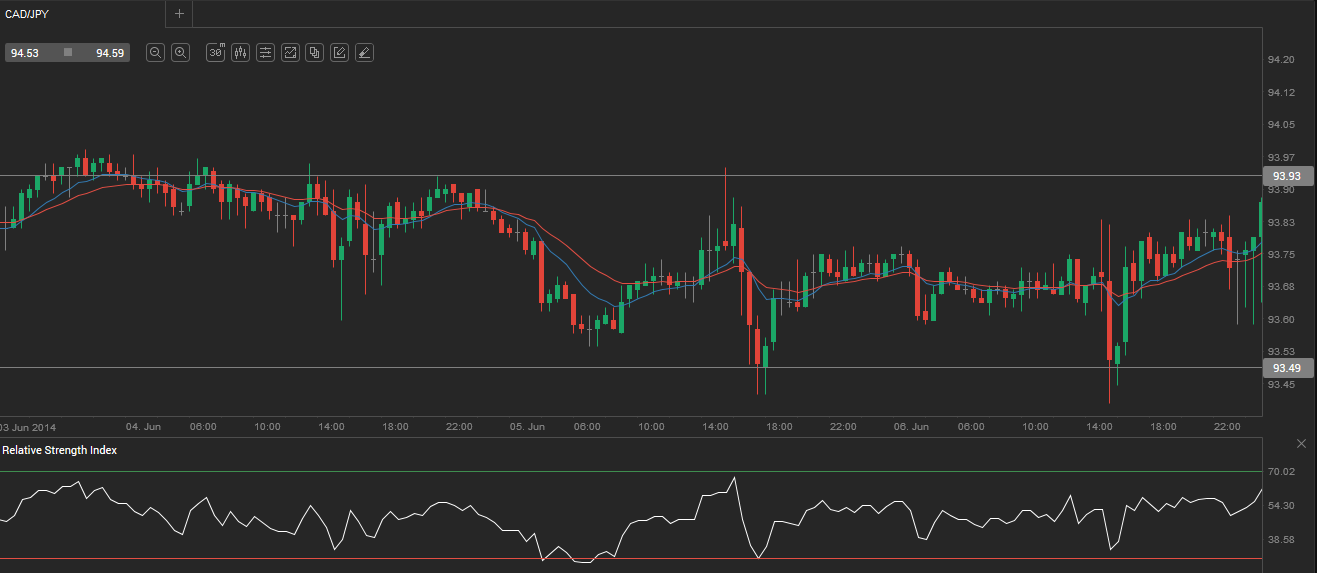Image resolution: width=1317 pixels, height=573 pixels.
Task: Click the red RSI oversold level line
Action: pyautogui.click(x=400, y=558)
